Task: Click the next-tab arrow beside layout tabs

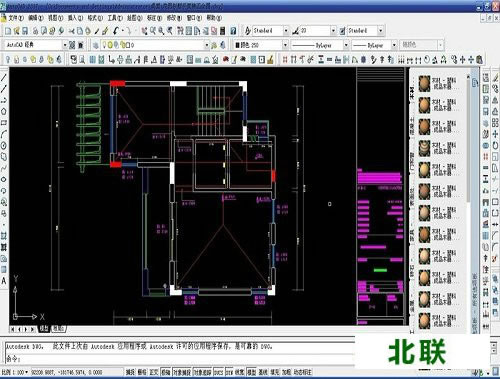Action: [26, 329]
